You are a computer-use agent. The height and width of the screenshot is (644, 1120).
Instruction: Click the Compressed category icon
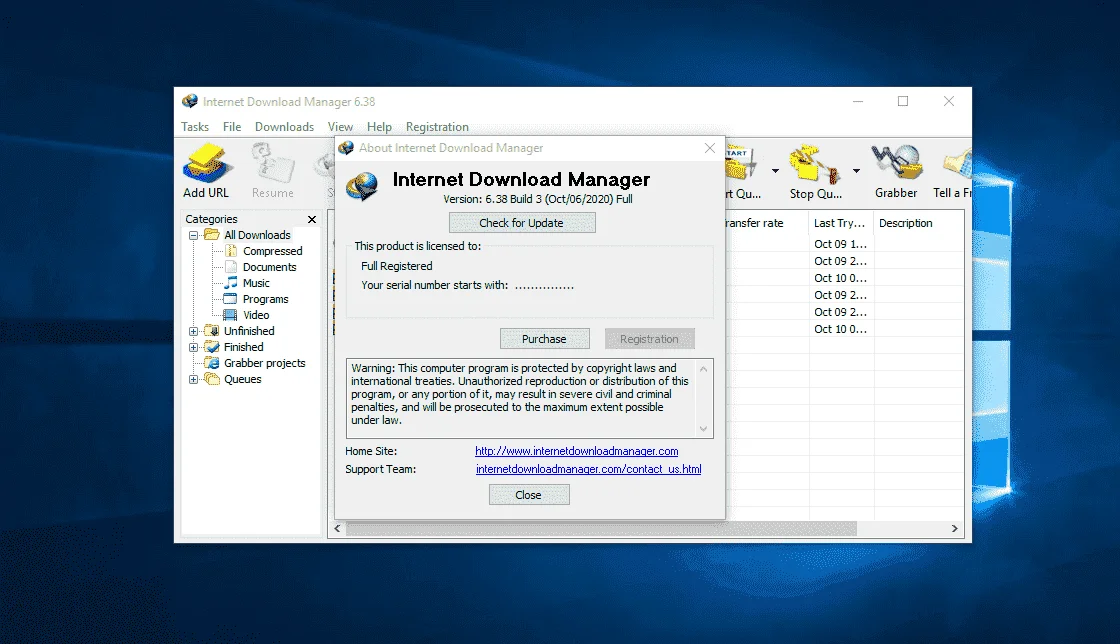231,251
